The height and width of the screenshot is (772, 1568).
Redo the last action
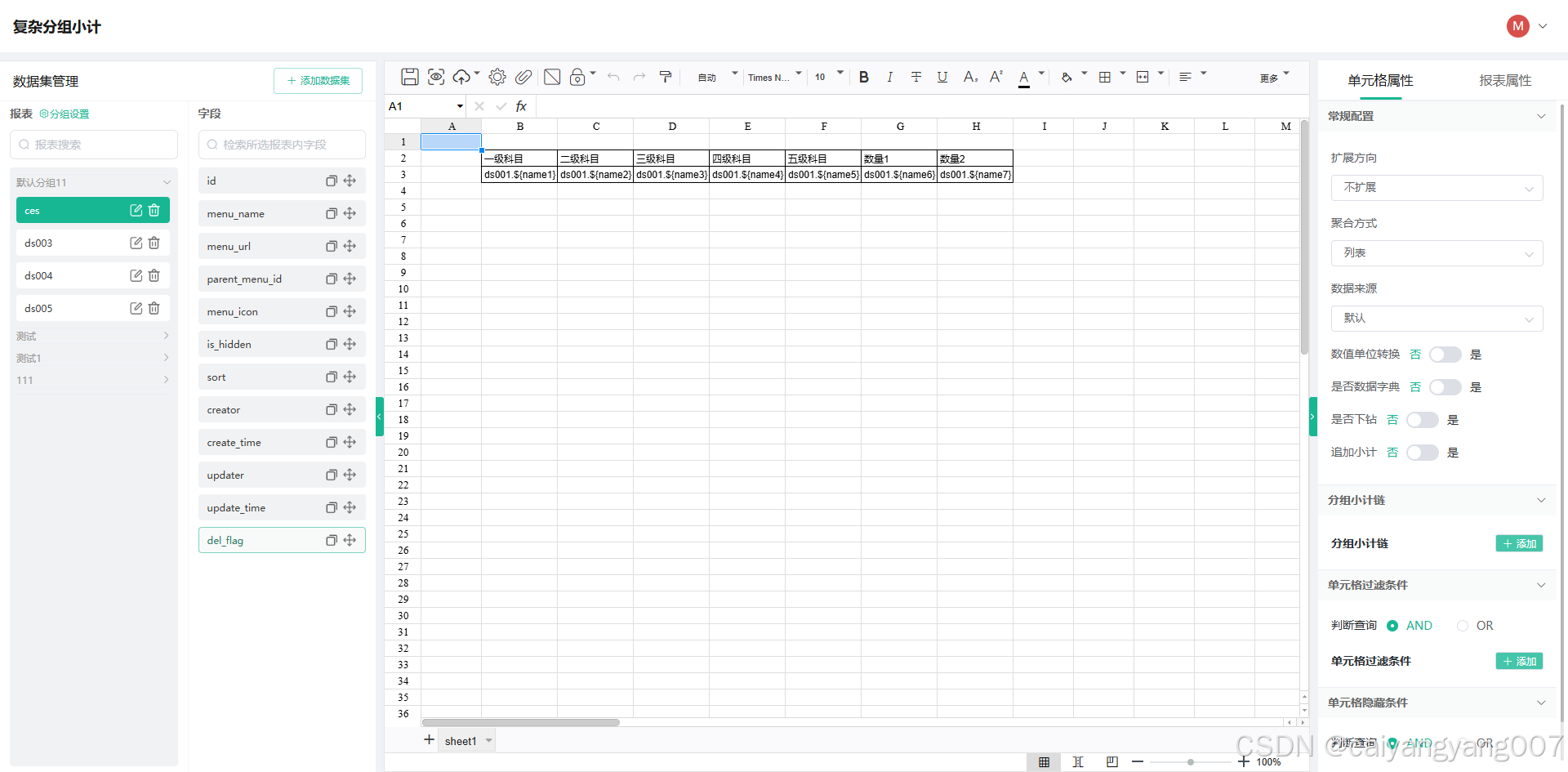click(x=639, y=77)
